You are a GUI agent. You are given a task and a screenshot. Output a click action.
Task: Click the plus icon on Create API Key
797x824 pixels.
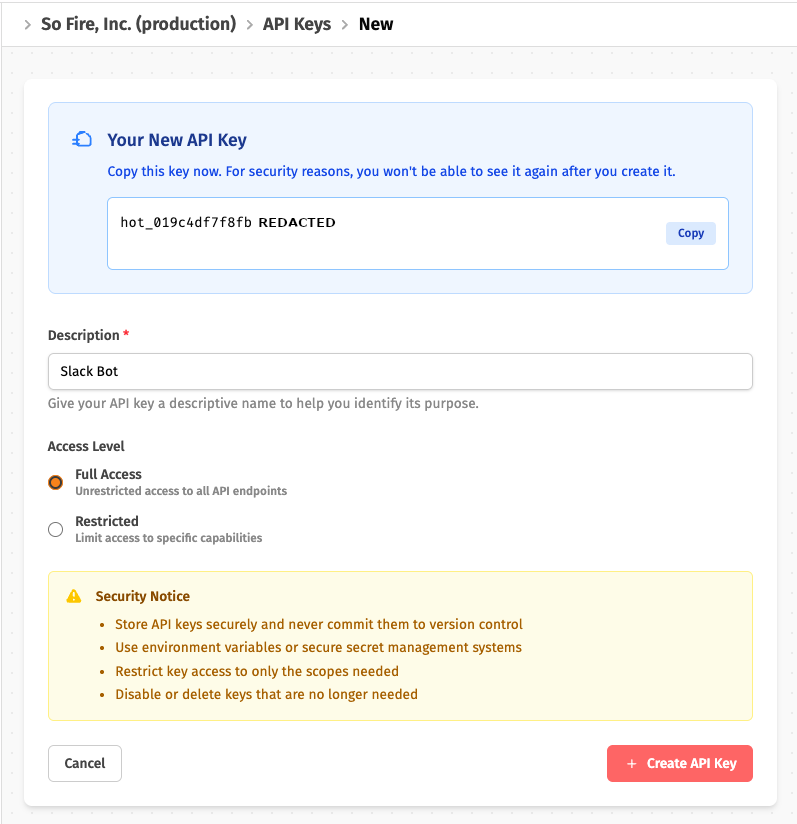629,763
